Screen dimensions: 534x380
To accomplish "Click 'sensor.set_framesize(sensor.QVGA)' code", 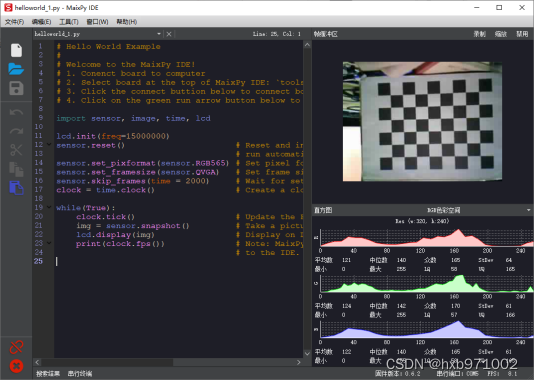I will pos(138,172).
